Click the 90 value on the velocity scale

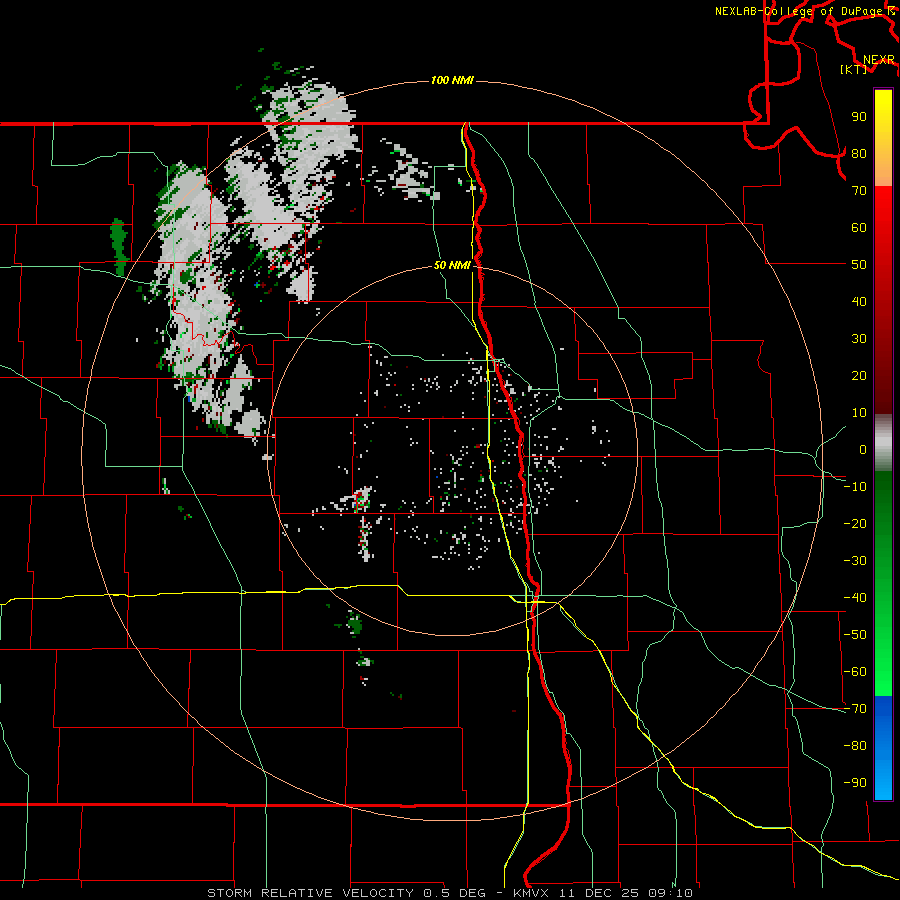point(859,117)
